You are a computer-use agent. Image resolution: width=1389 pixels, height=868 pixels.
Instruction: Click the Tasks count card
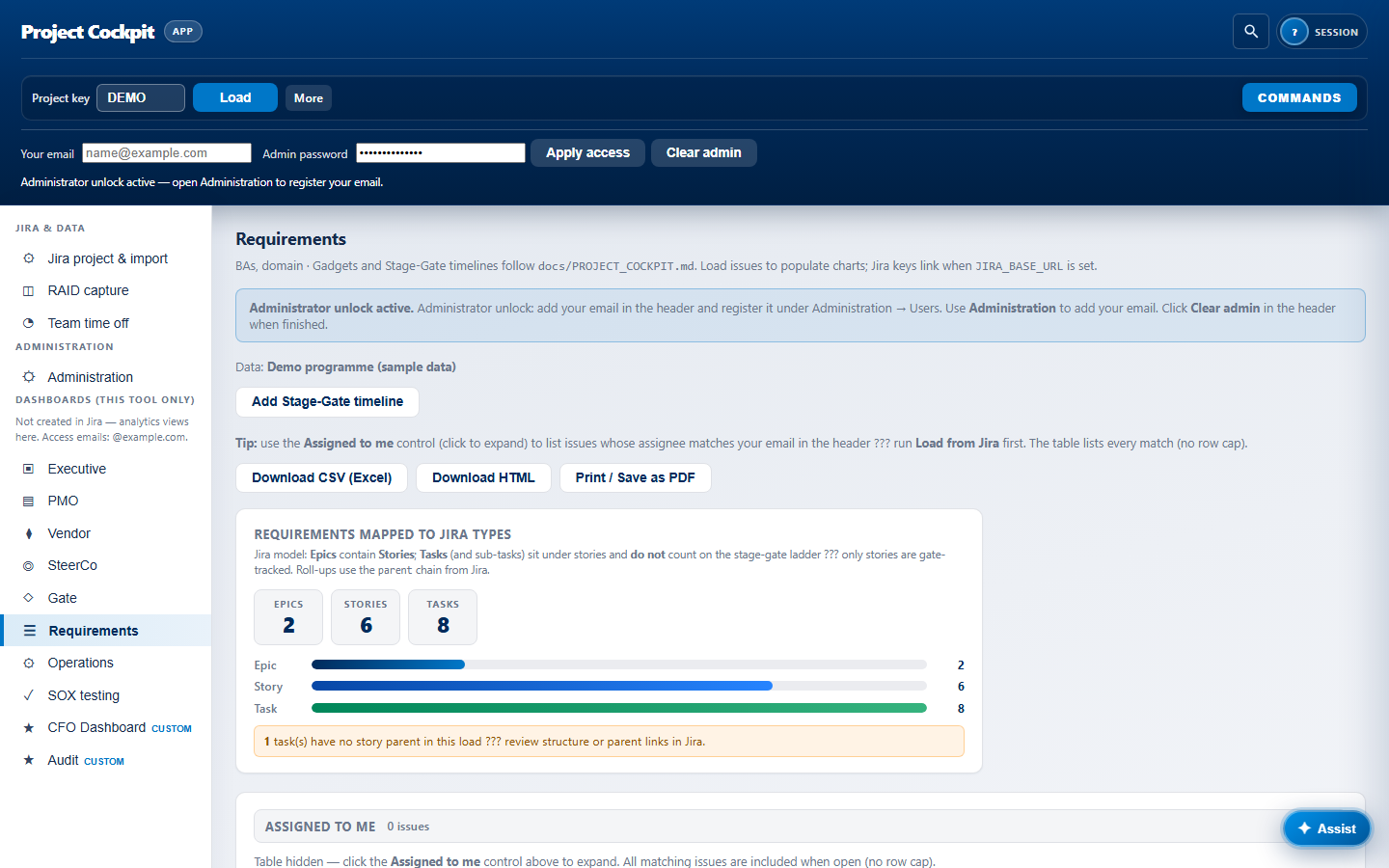[x=443, y=617]
